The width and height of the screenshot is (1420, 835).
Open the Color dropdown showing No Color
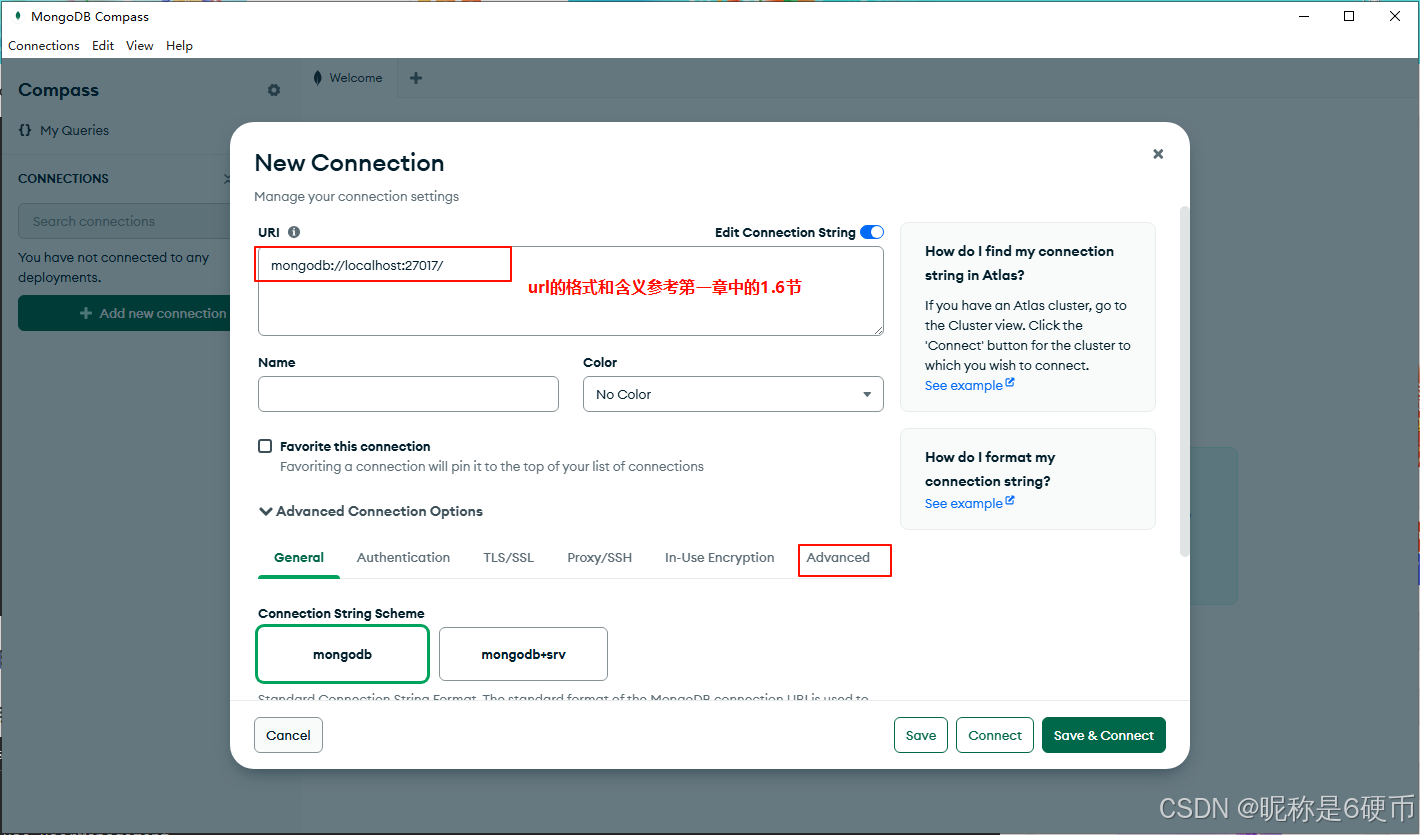pyautogui.click(x=733, y=394)
